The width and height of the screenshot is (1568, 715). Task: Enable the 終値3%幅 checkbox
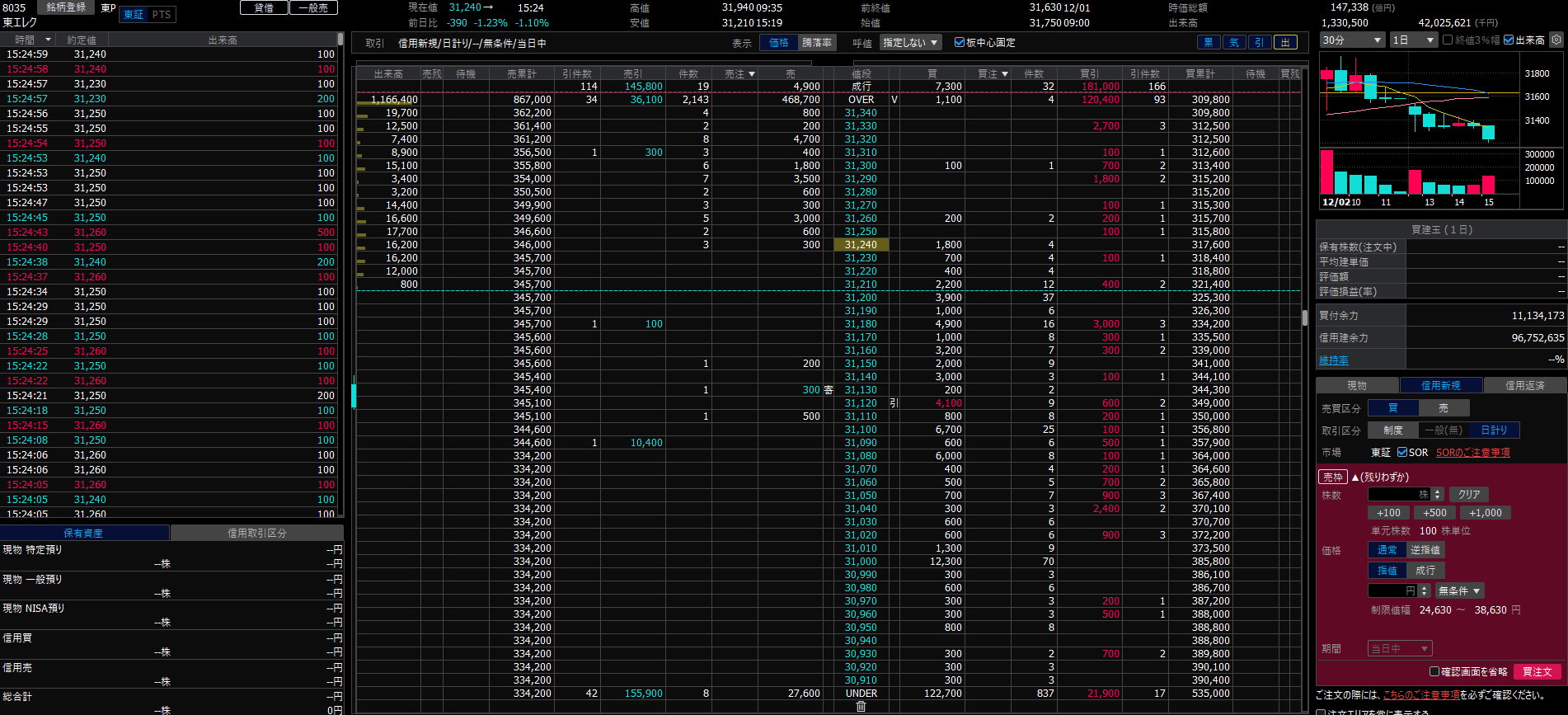pos(1448,40)
